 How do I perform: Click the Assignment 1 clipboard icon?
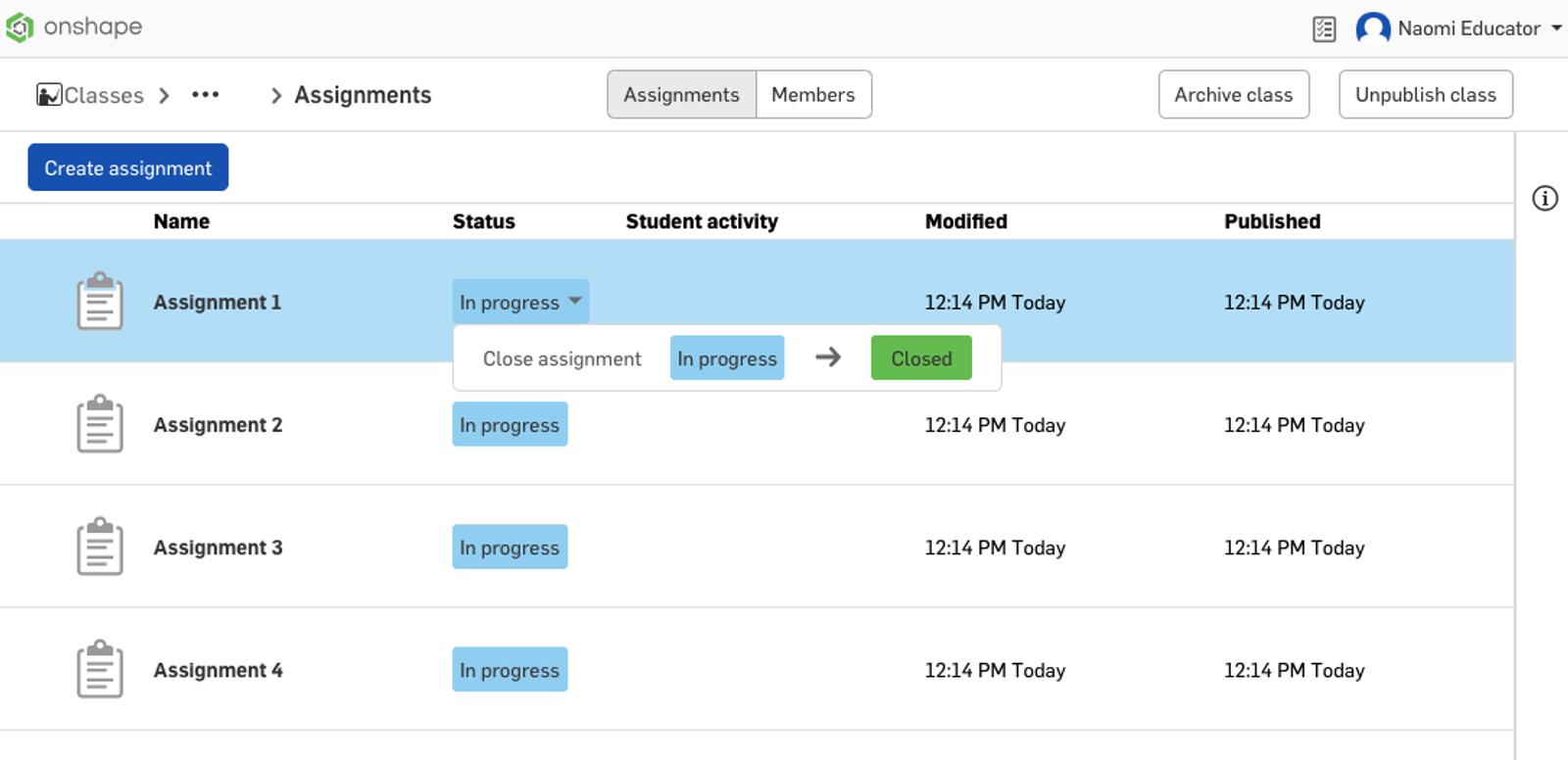[x=100, y=302]
